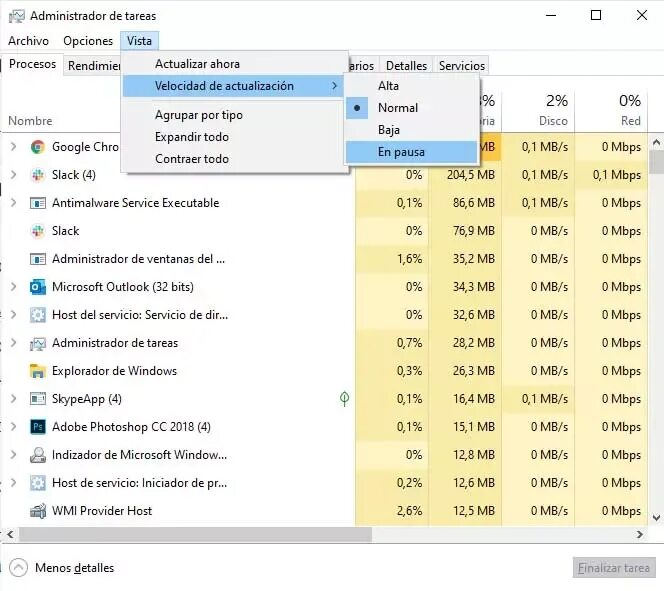The width and height of the screenshot is (664, 591).
Task: Switch to the Procesos tab
Action: [x=32, y=64]
